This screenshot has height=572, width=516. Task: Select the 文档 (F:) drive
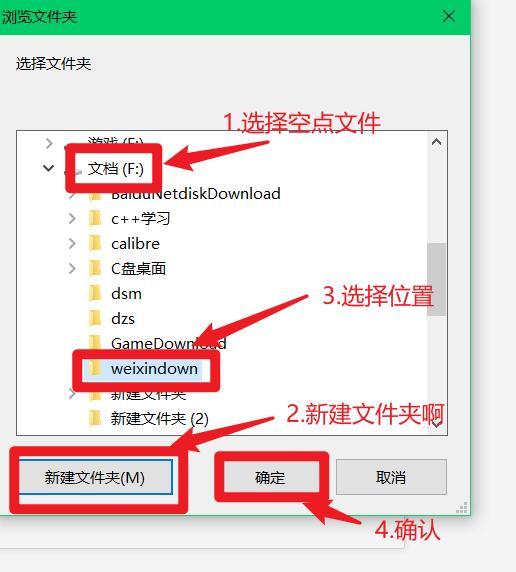tap(116, 169)
